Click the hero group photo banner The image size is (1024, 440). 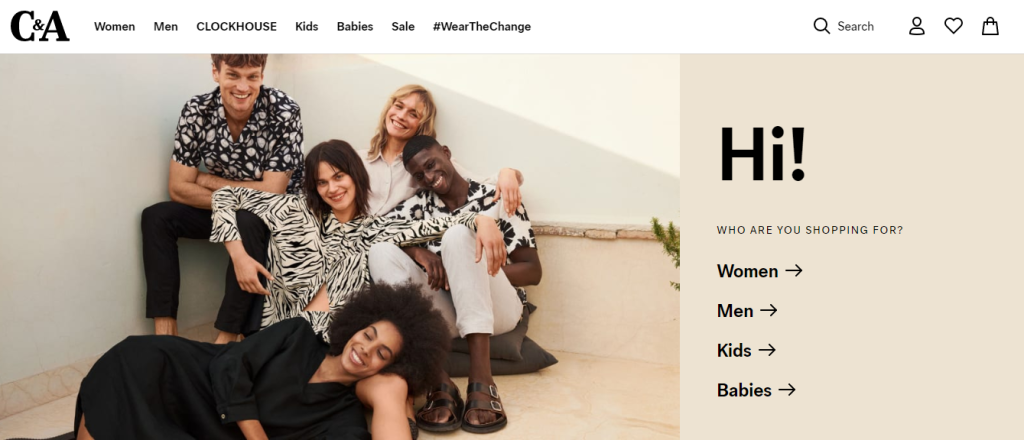340,247
